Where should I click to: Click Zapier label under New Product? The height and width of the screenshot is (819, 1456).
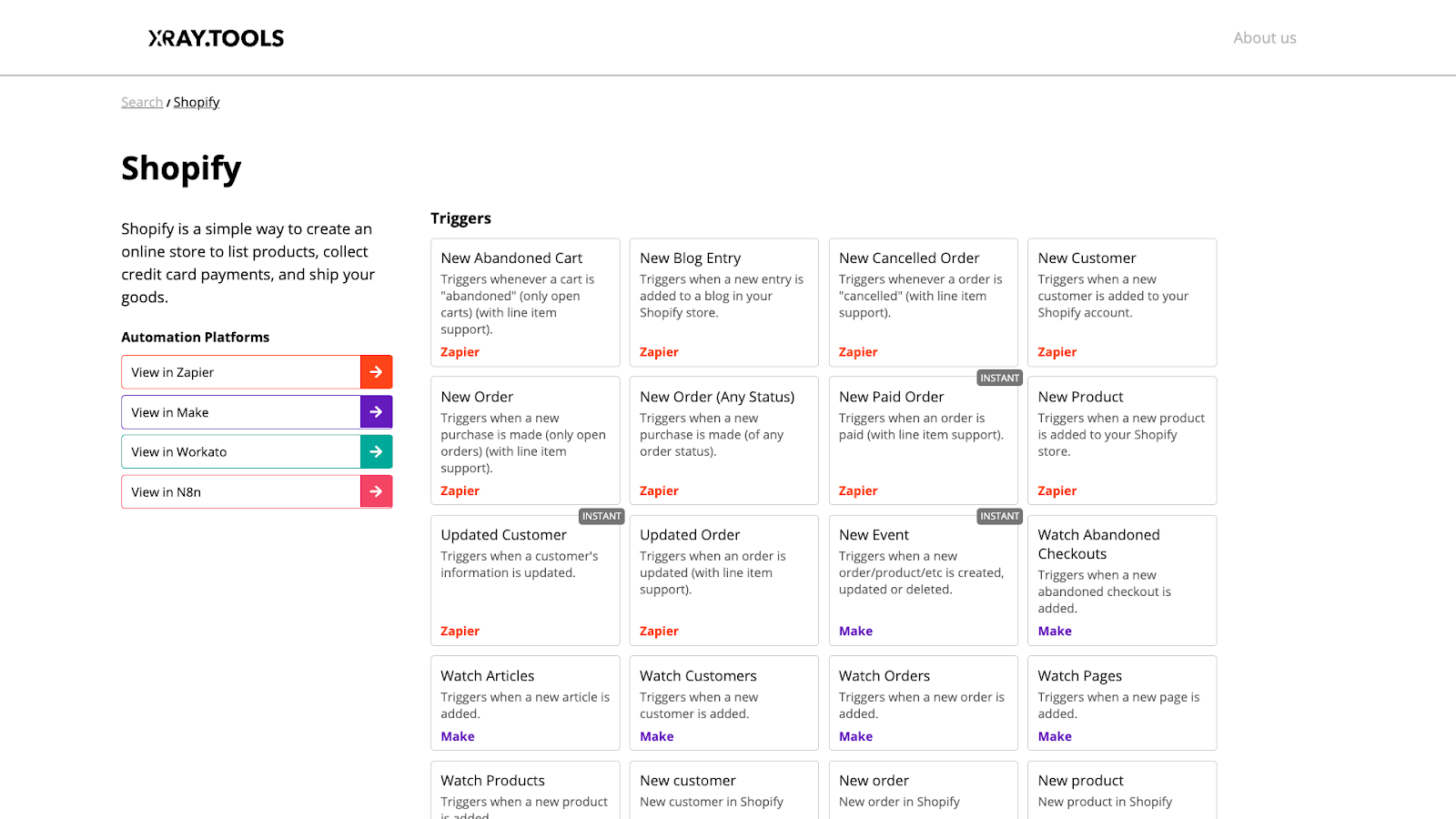(x=1057, y=490)
